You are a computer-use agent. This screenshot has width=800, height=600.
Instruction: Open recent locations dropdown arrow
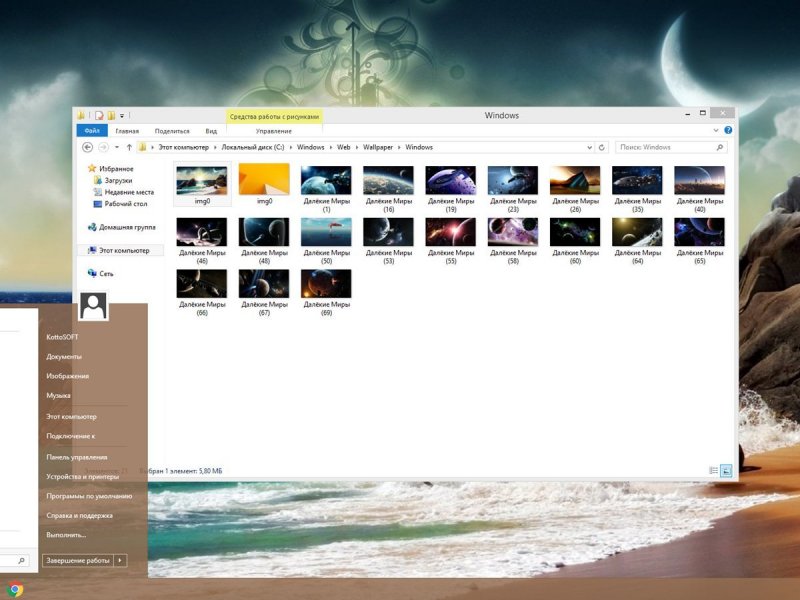(x=117, y=147)
